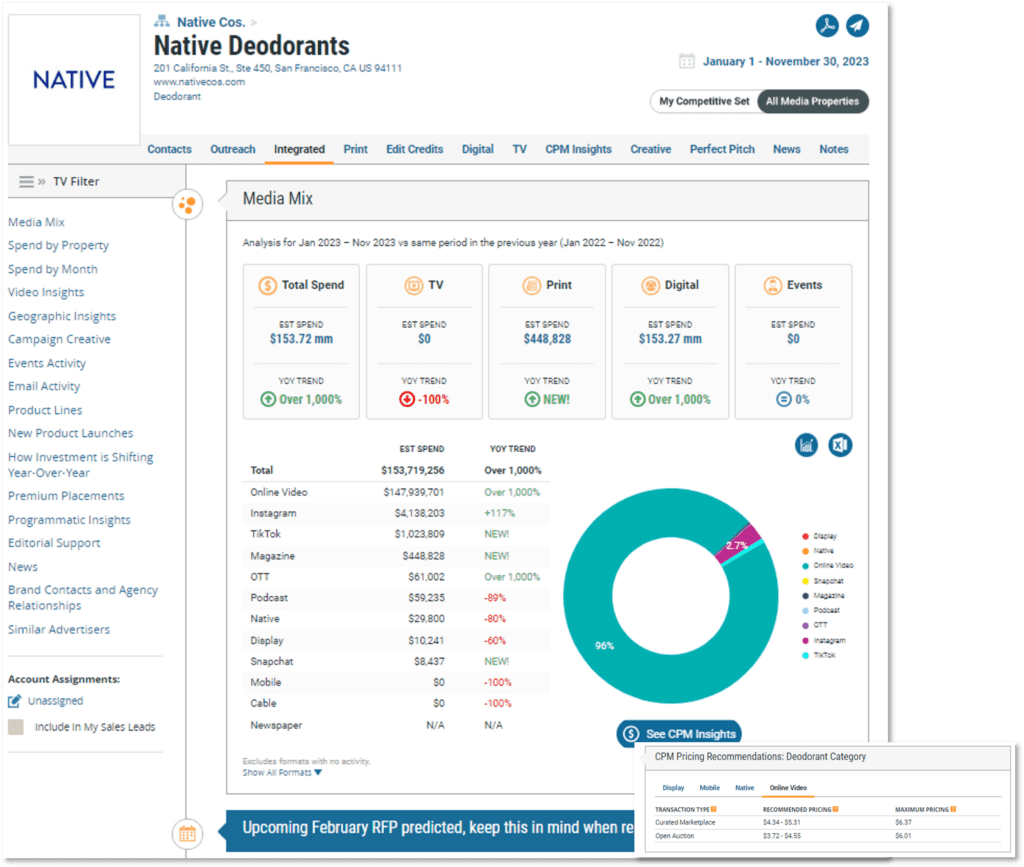This screenshot has width=1024, height=867.
Task: Click the upcoming February RFP banner
Action: 430,830
